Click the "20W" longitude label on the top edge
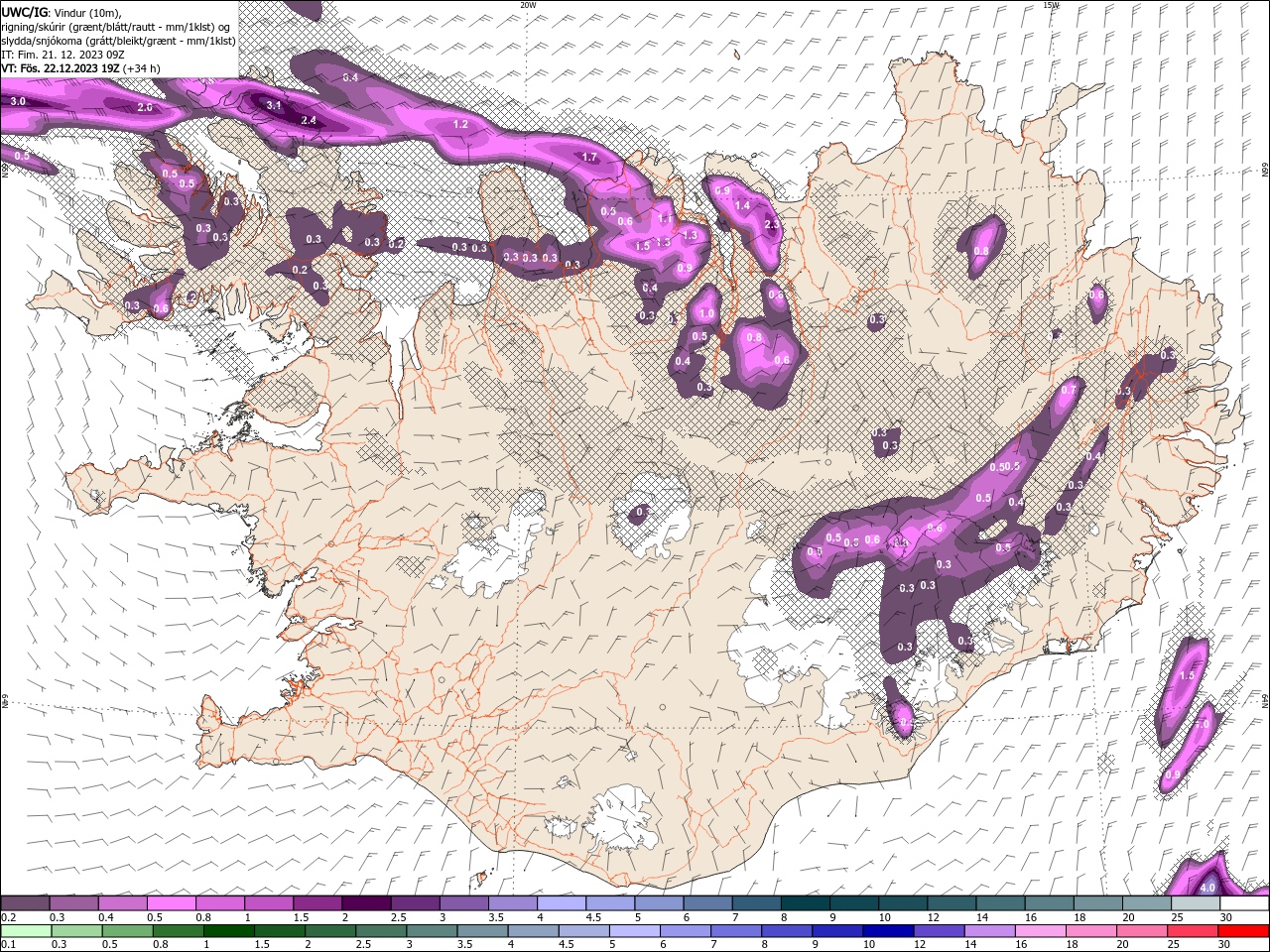Screen dimensions: 1270x952 [528, 5]
